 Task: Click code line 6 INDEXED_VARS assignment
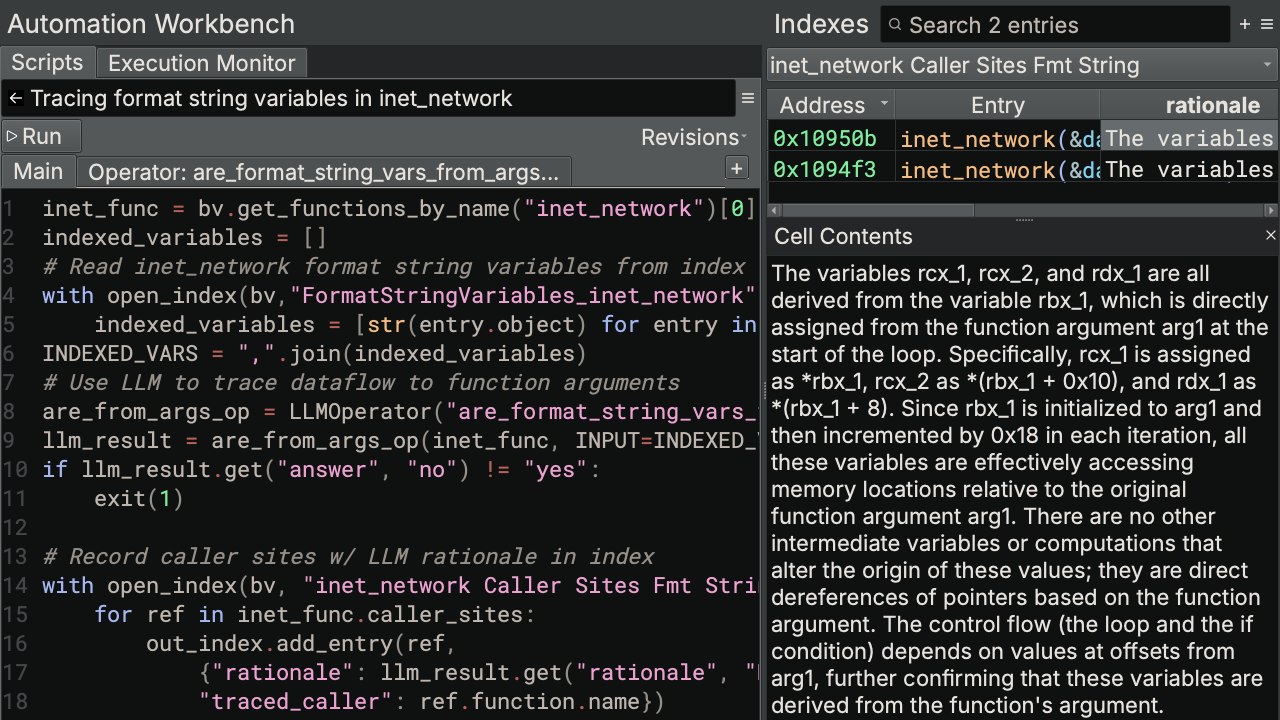(313, 353)
